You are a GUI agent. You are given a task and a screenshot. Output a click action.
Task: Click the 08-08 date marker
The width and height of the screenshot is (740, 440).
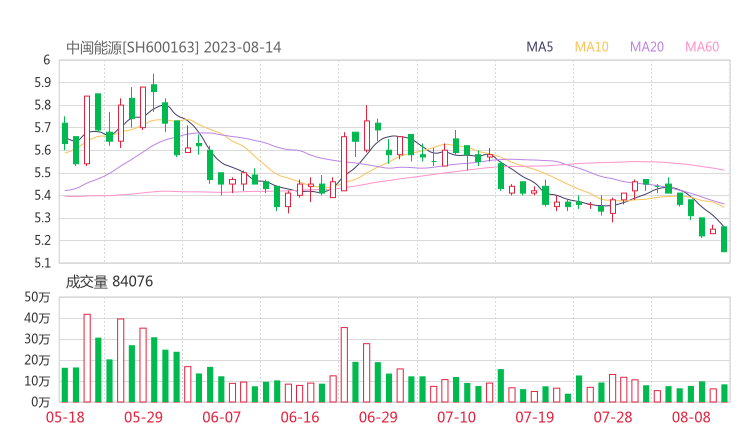click(x=691, y=417)
